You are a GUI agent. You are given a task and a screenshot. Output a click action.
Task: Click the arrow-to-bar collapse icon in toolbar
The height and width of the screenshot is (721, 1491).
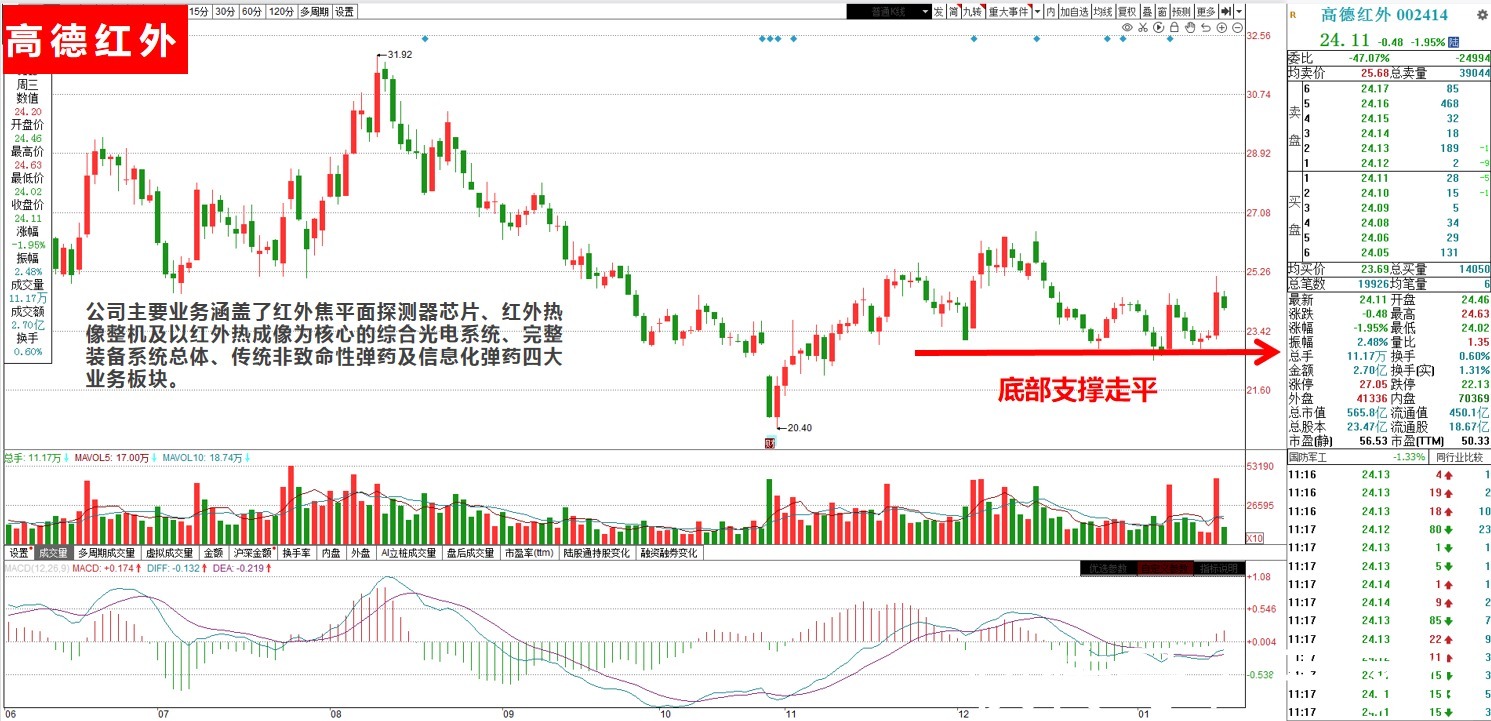pos(1226,12)
